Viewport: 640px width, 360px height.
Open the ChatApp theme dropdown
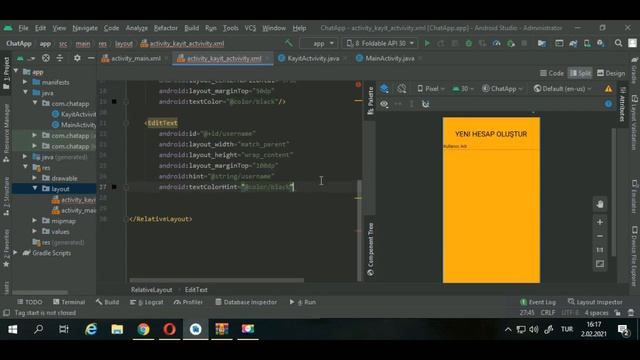coord(502,89)
